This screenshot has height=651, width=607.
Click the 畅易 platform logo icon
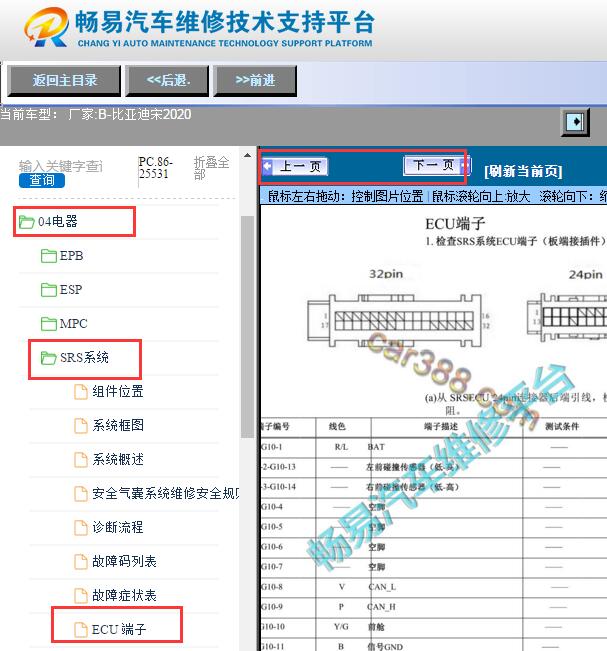[47, 27]
